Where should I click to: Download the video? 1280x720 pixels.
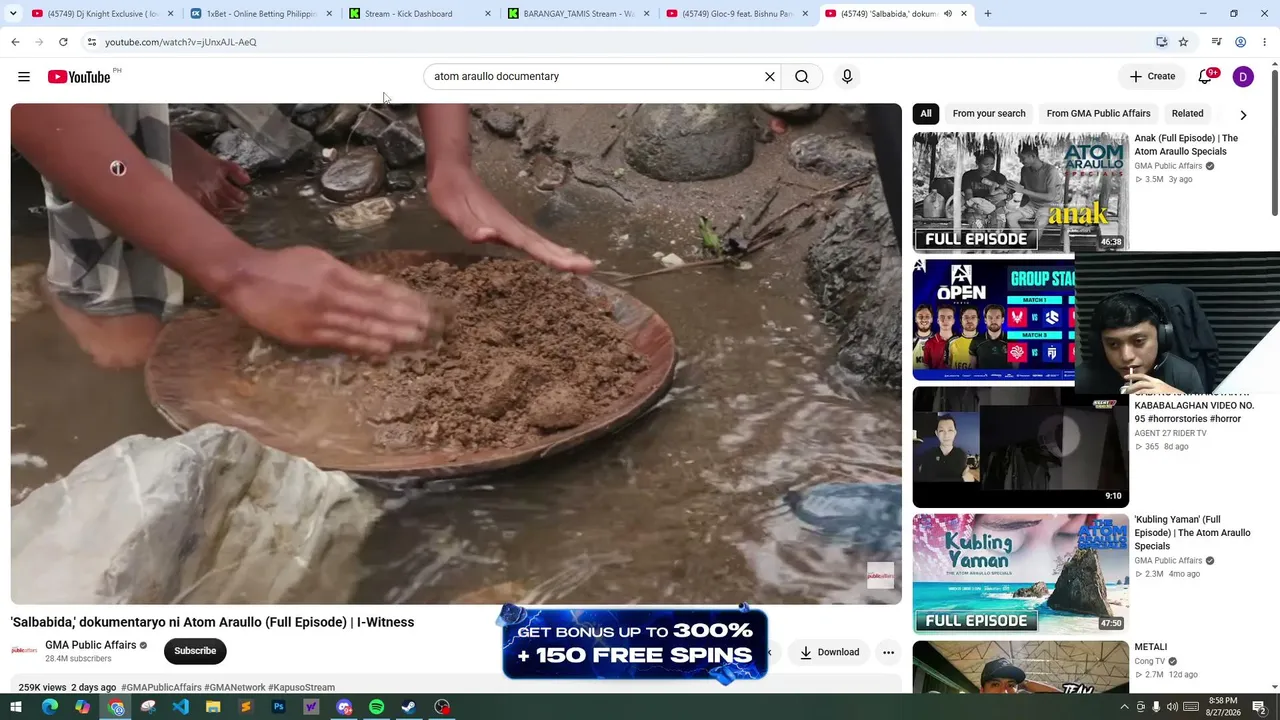pyautogui.click(x=829, y=652)
